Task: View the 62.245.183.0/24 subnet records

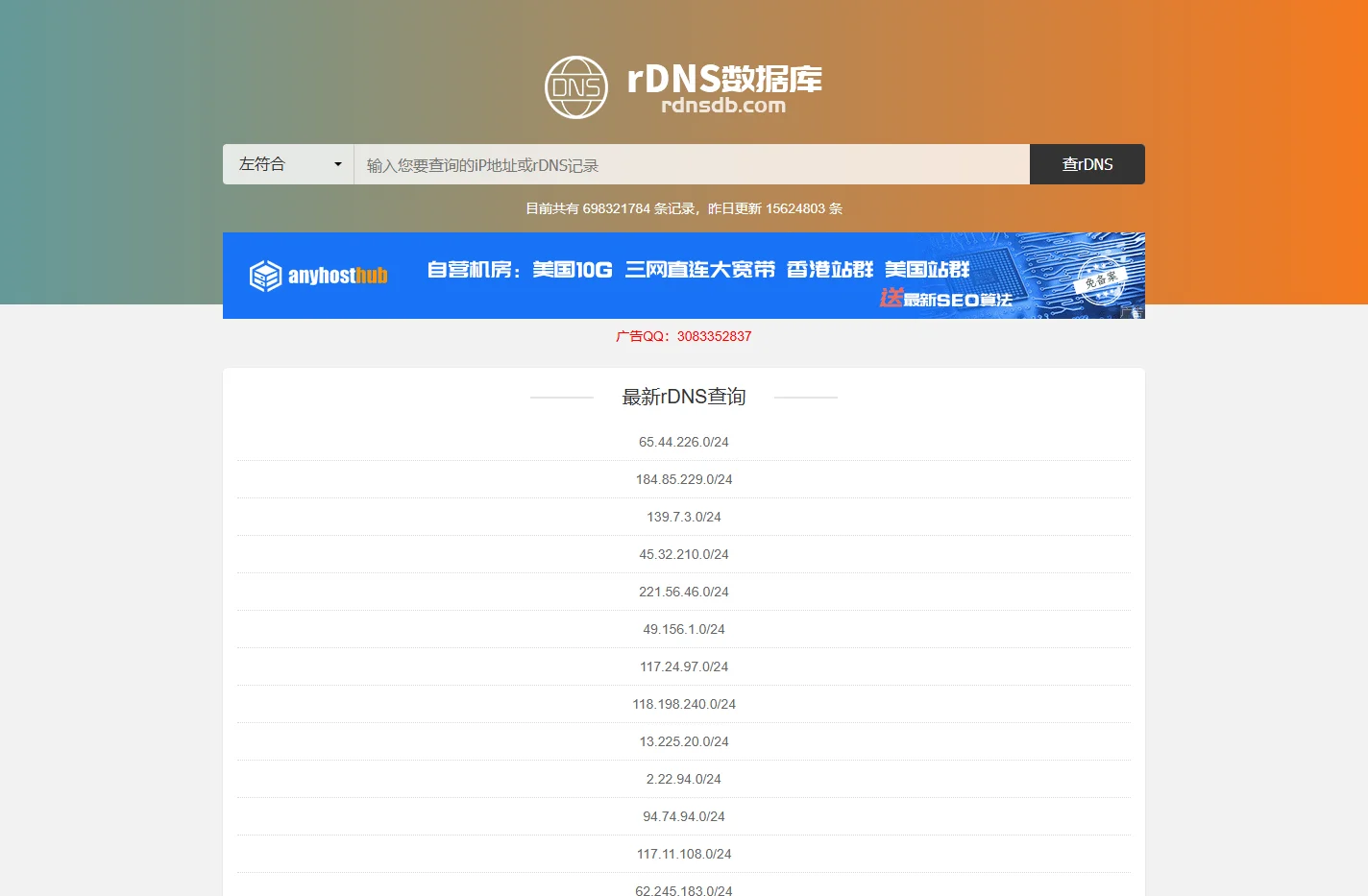Action: coord(684,890)
